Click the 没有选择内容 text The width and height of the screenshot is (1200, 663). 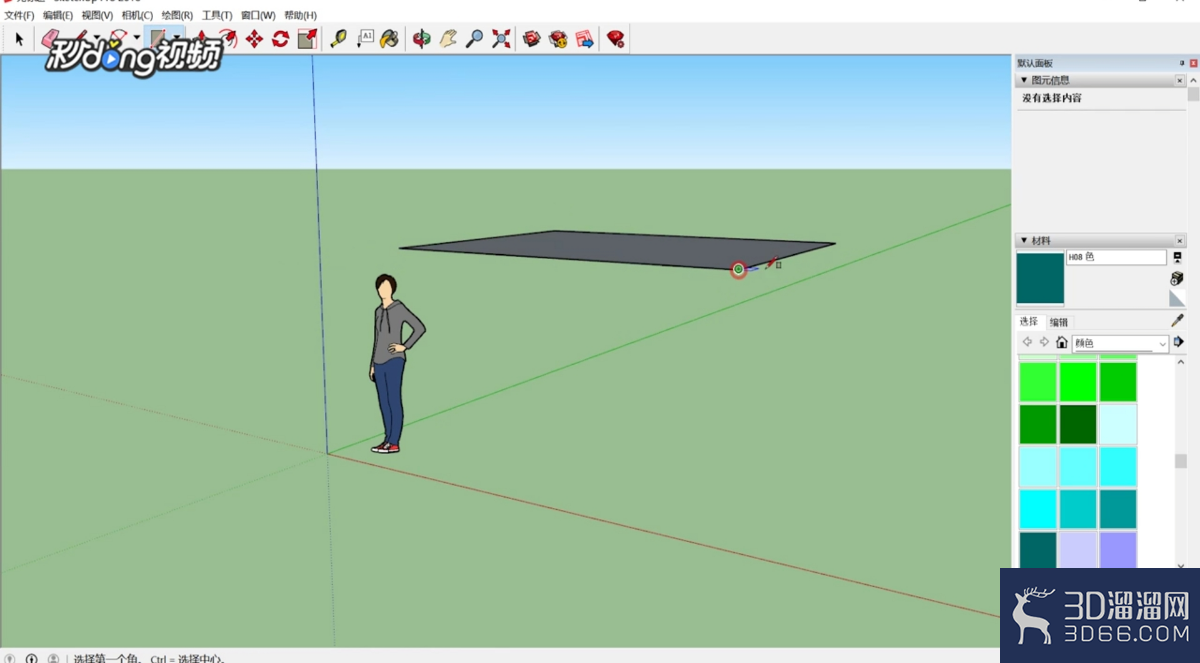click(1051, 98)
